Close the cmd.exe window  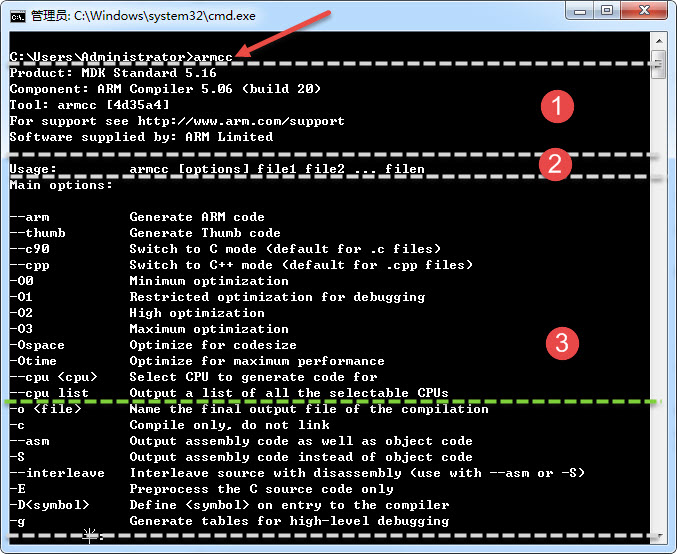[644, 11]
